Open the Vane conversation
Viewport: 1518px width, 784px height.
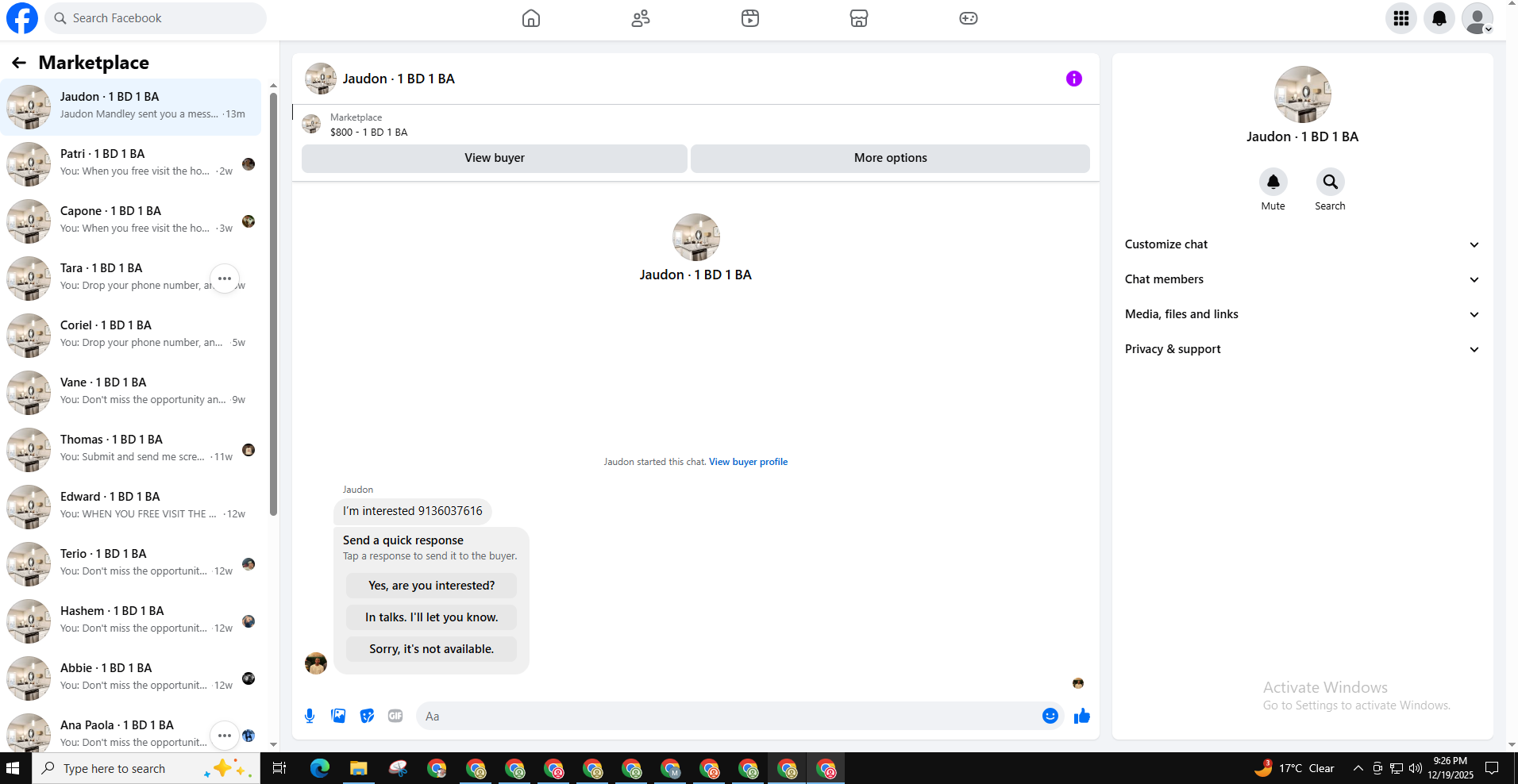click(132, 393)
